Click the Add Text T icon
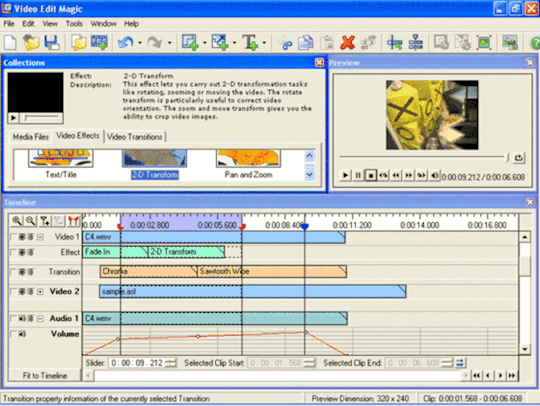The width and height of the screenshot is (540, 406). tap(250, 43)
